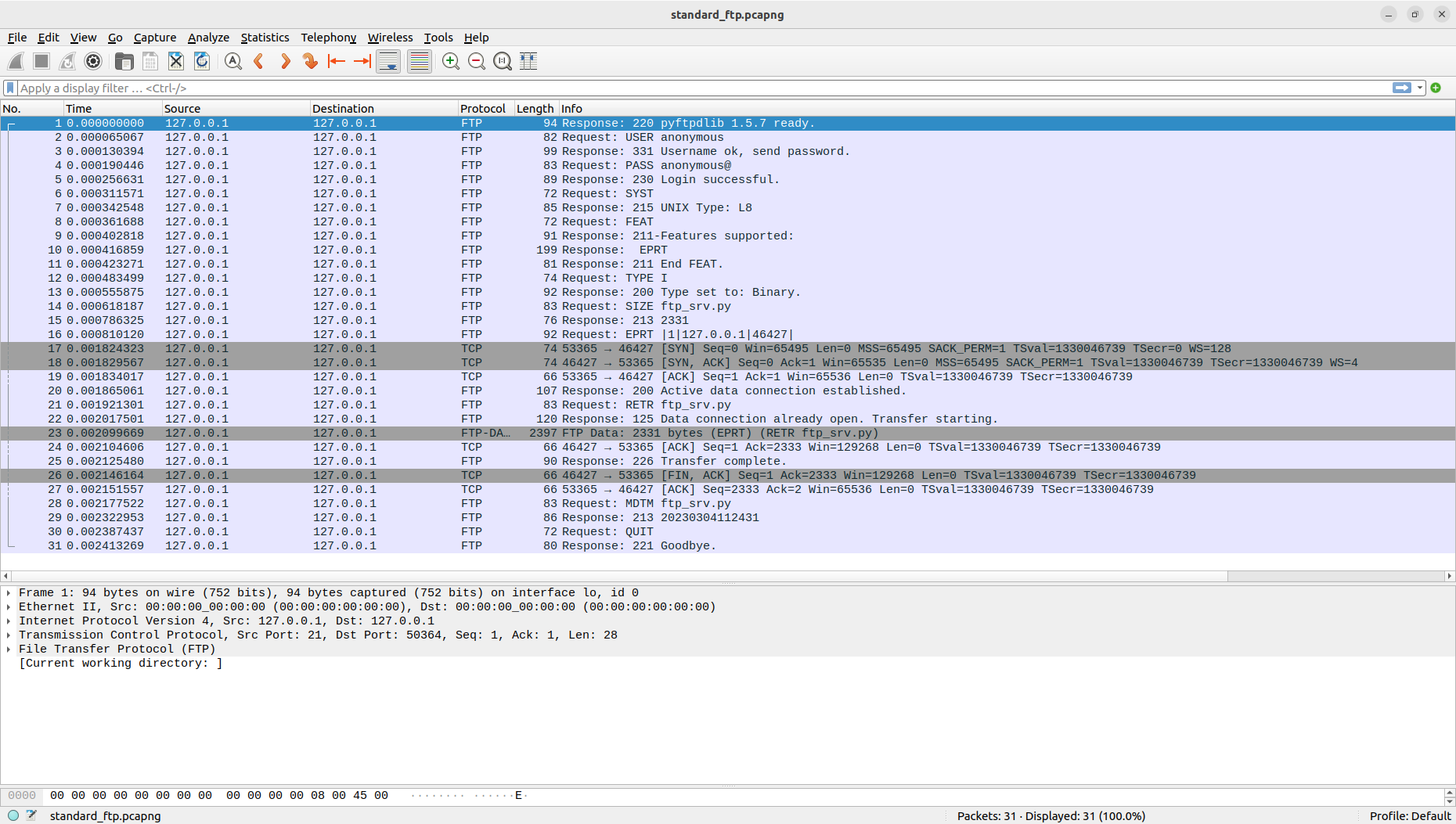Go to the previous packet arrow
The image size is (1456, 824).
258,61
